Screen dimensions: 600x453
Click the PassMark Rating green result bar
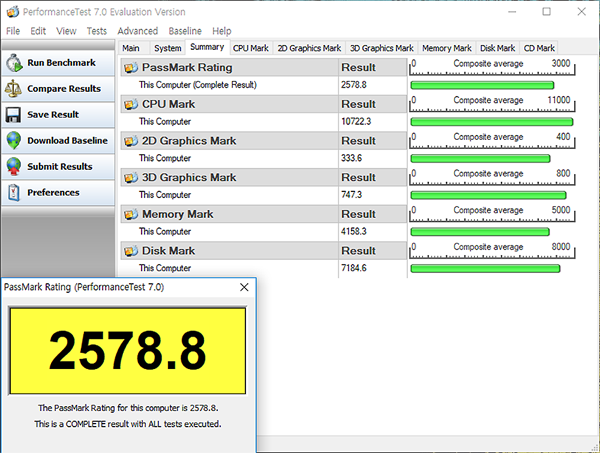(x=482, y=85)
